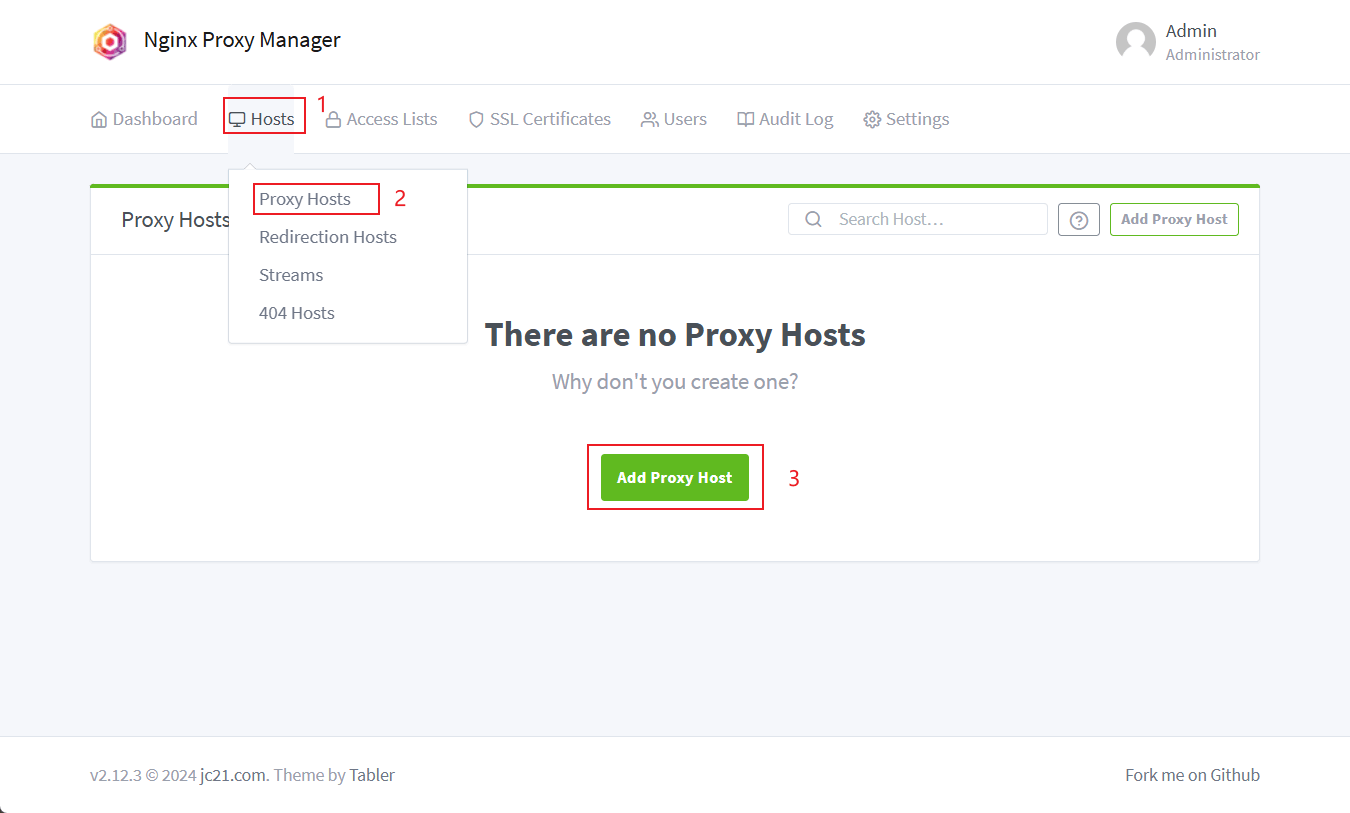
Task: Click the help question mark icon
Action: (1078, 220)
